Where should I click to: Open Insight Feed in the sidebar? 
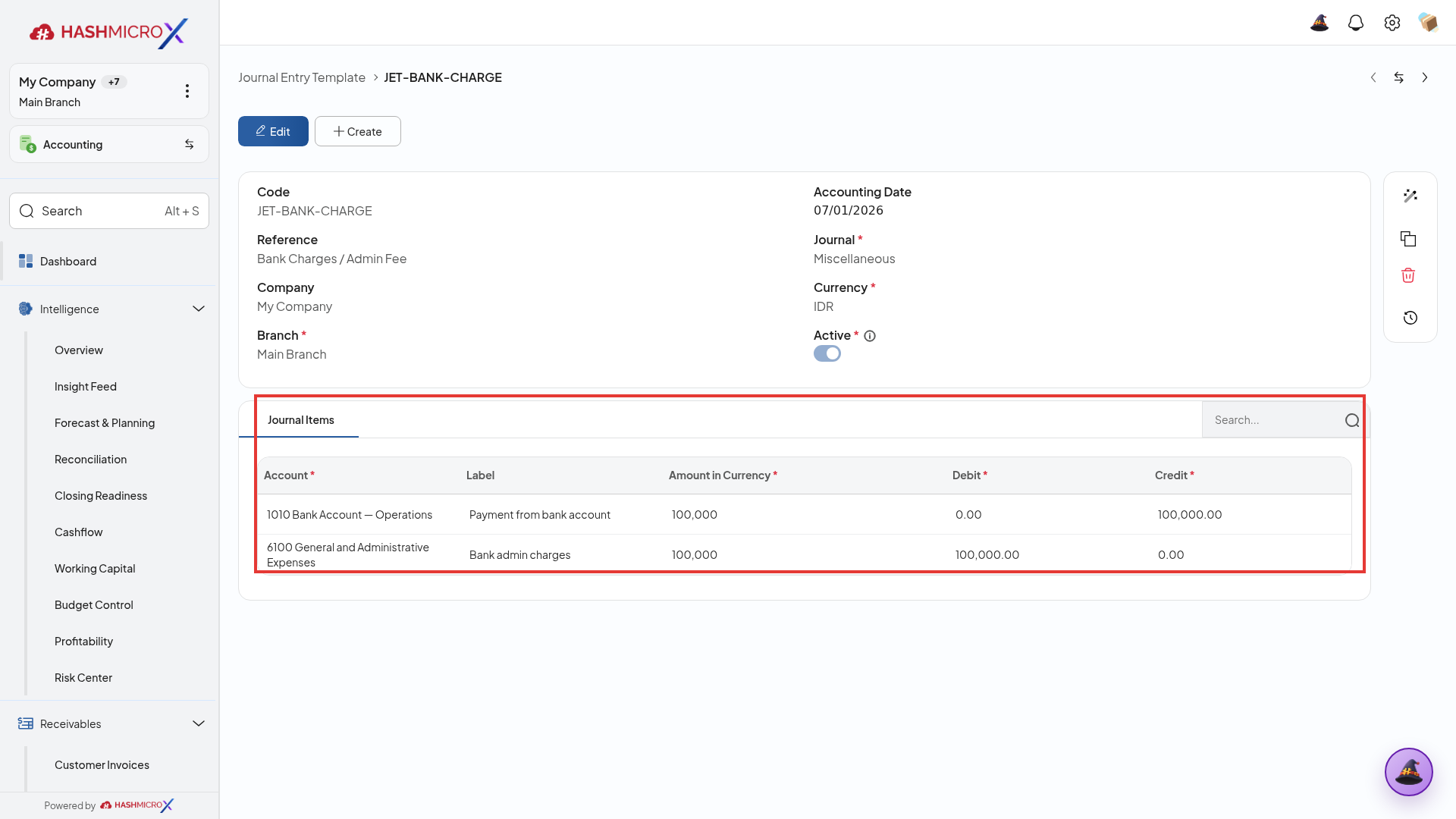tap(86, 387)
